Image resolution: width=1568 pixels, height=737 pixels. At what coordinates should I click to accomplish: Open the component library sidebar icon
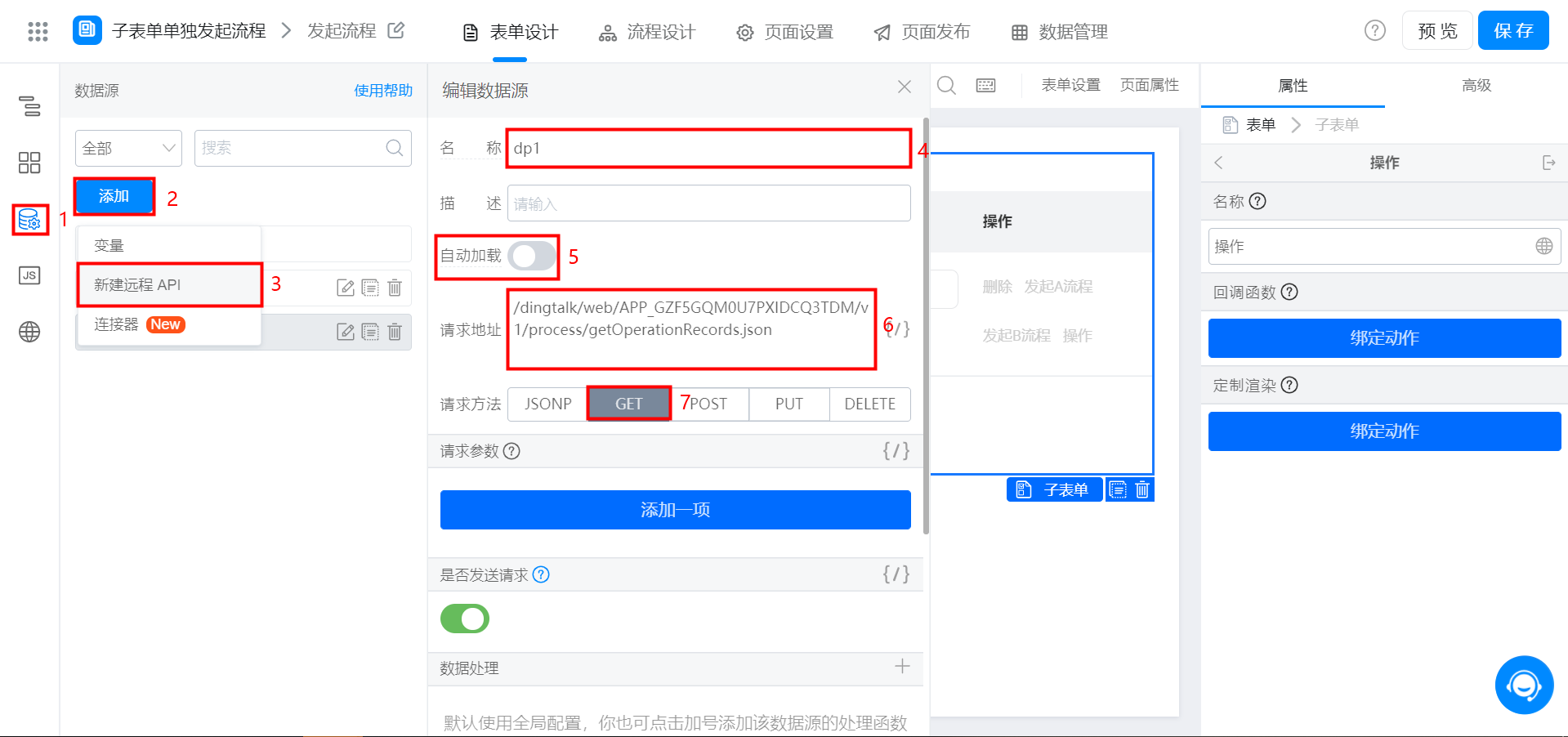pos(29,163)
